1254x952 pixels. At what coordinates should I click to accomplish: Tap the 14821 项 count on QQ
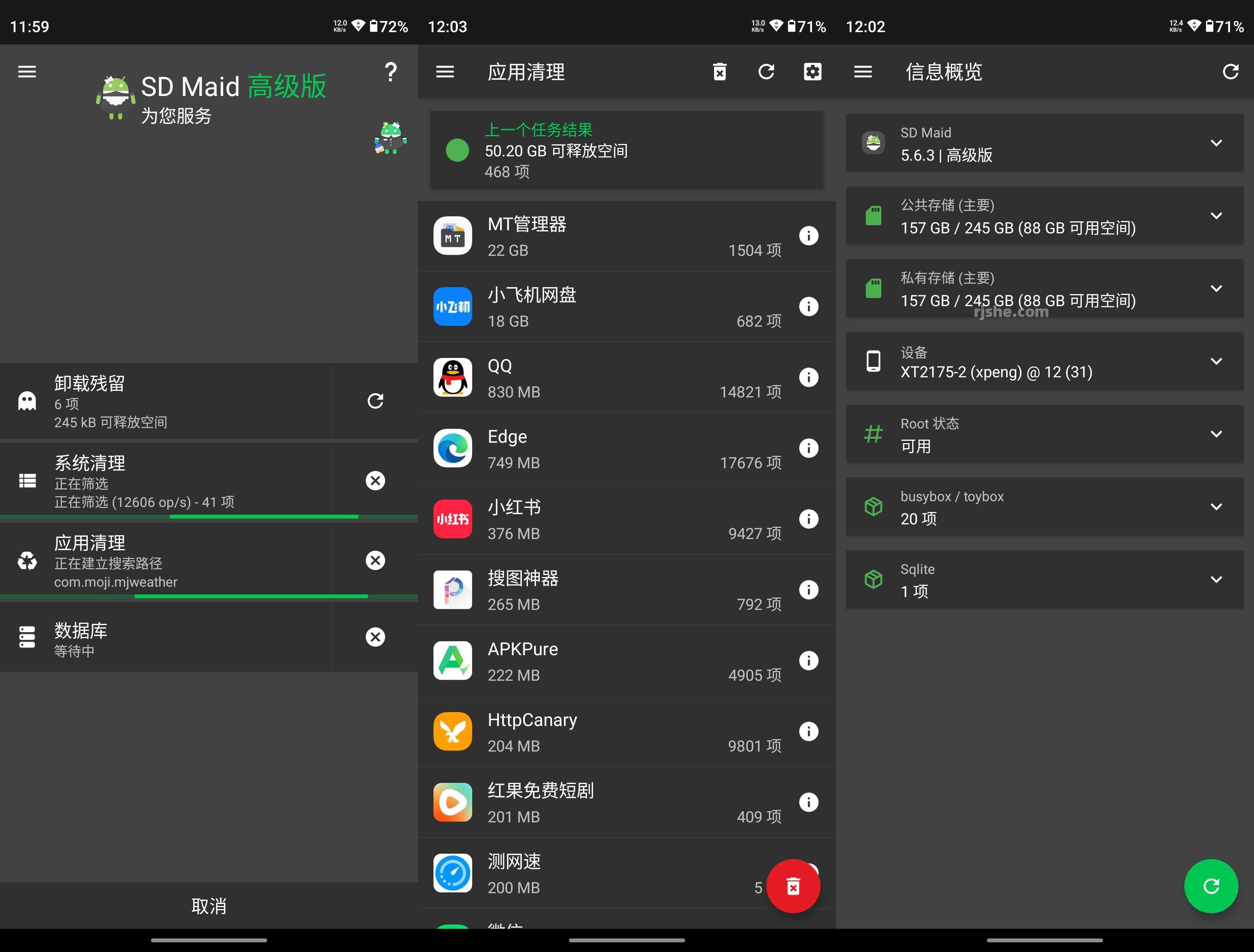point(750,392)
